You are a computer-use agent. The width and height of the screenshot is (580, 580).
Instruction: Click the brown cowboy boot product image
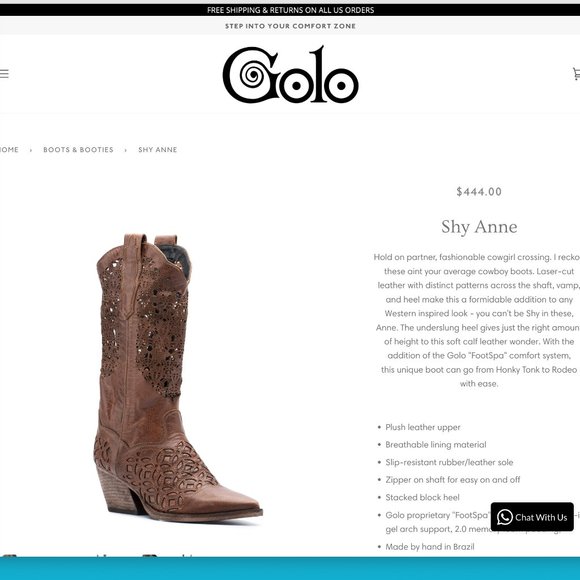[x=178, y=377]
